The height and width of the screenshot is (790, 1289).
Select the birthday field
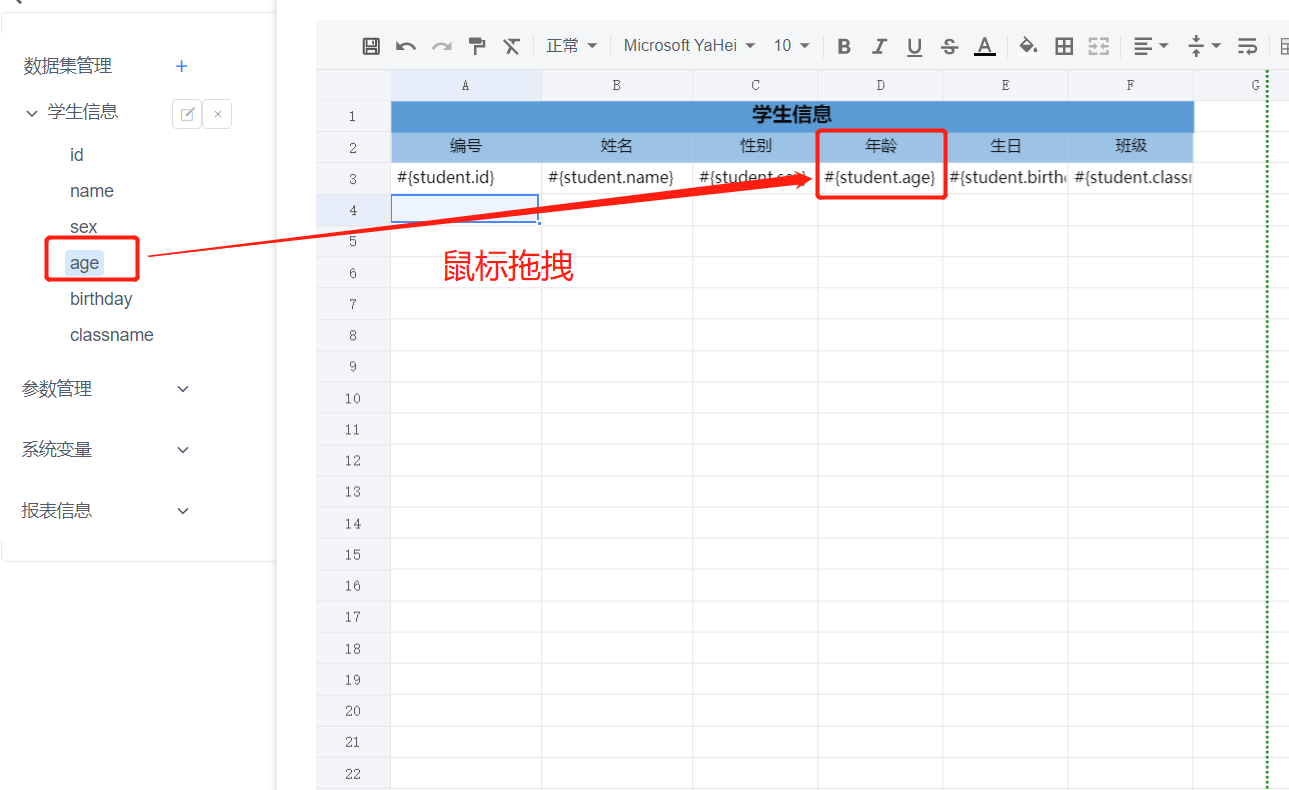click(x=101, y=299)
